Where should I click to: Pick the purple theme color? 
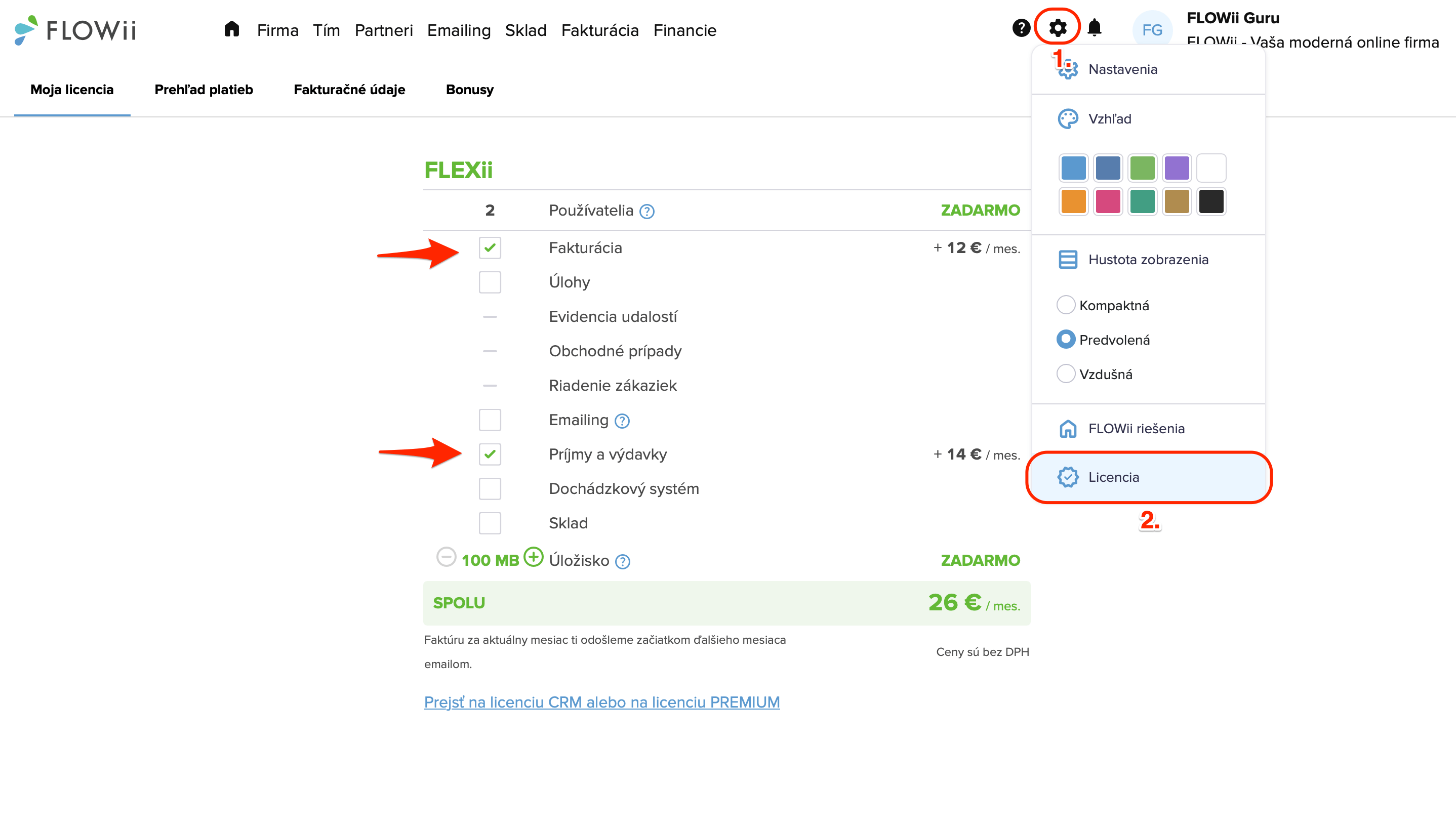(1177, 168)
